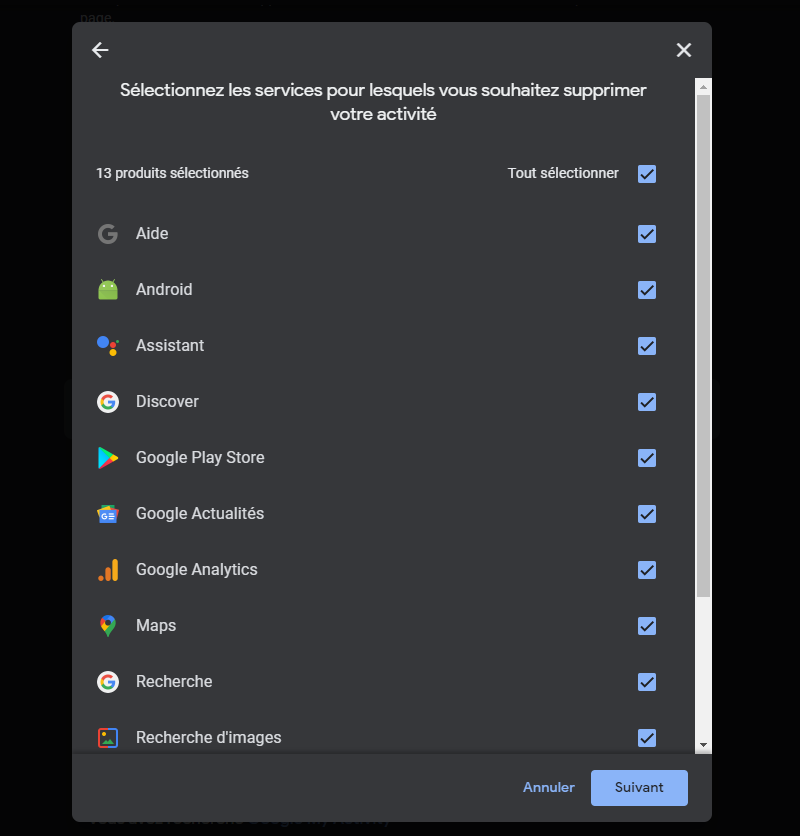This screenshot has width=800, height=836.
Task: Click the Google Play Store icon
Action: [108, 458]
